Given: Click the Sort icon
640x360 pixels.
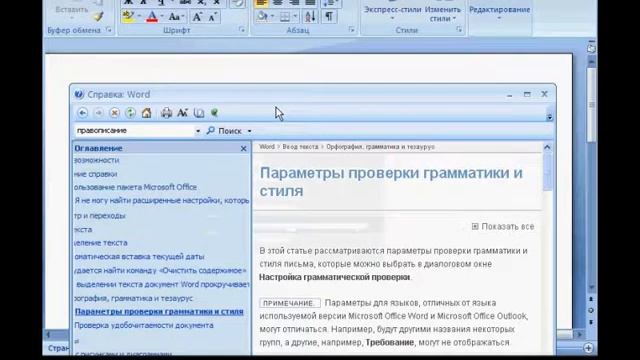Looking at the screenshot, I should coord(310,17).
